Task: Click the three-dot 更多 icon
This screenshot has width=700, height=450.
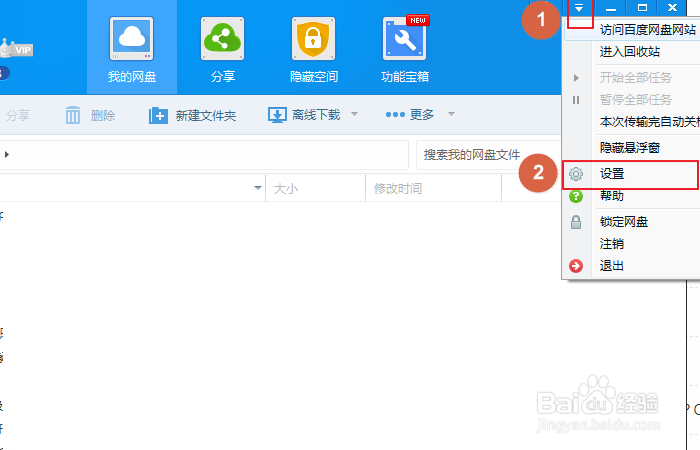Action: (395, 115)
